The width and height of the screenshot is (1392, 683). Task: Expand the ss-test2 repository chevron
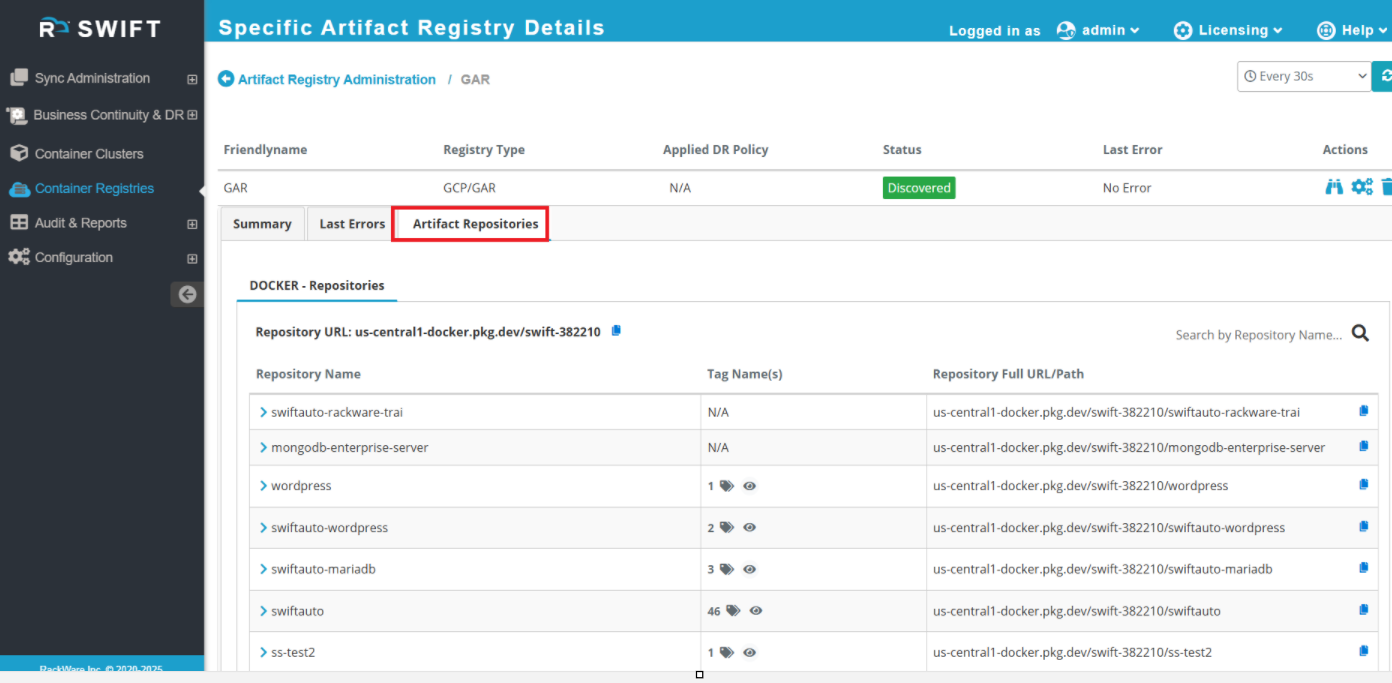[263, 652]
